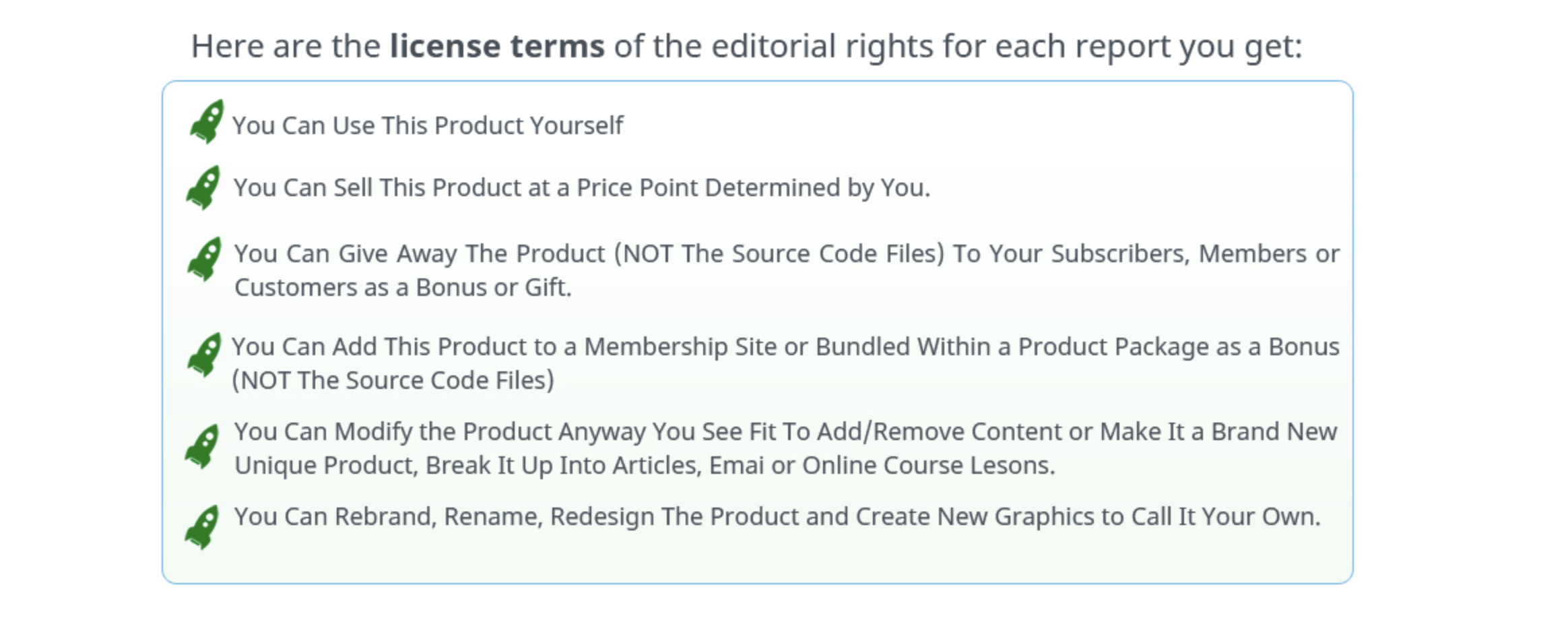
Task: Click 'Customers as a Bonus or Gift.' text
Action: (403, 288)
